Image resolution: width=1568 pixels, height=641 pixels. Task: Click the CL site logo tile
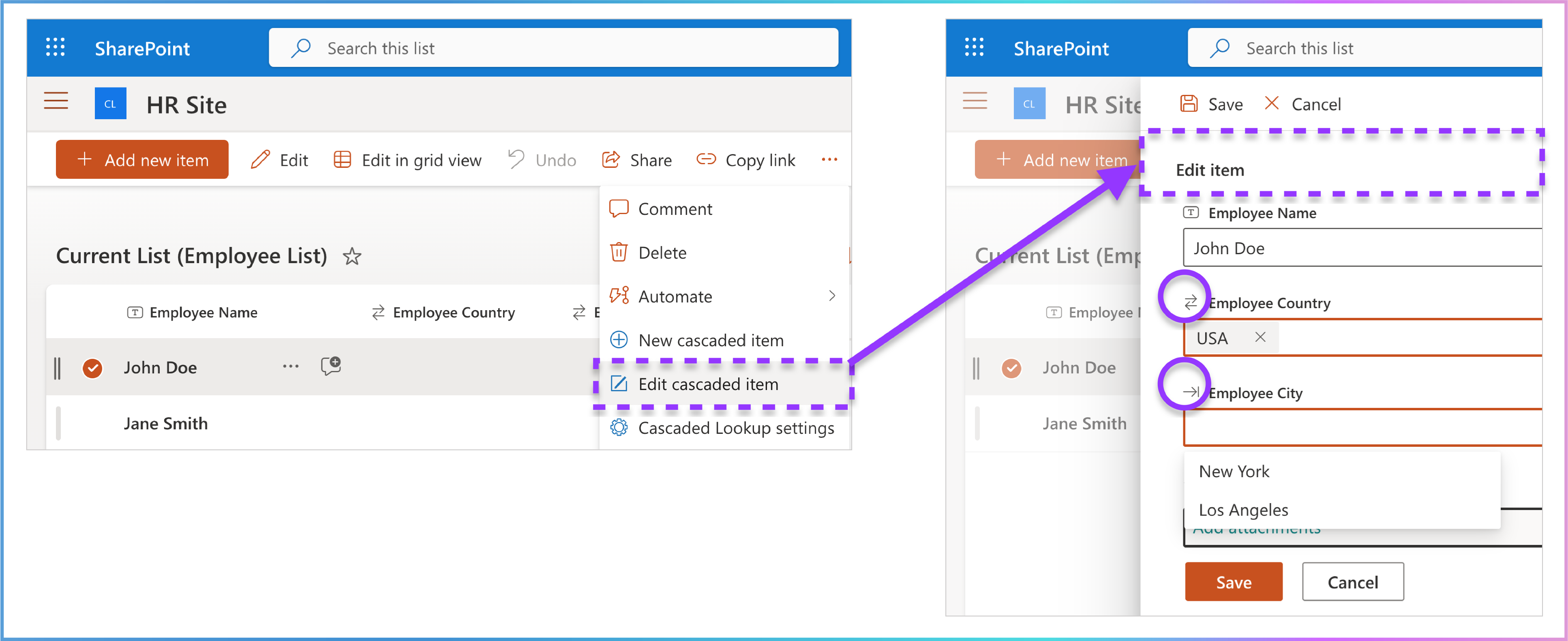(x=110, y=104)
